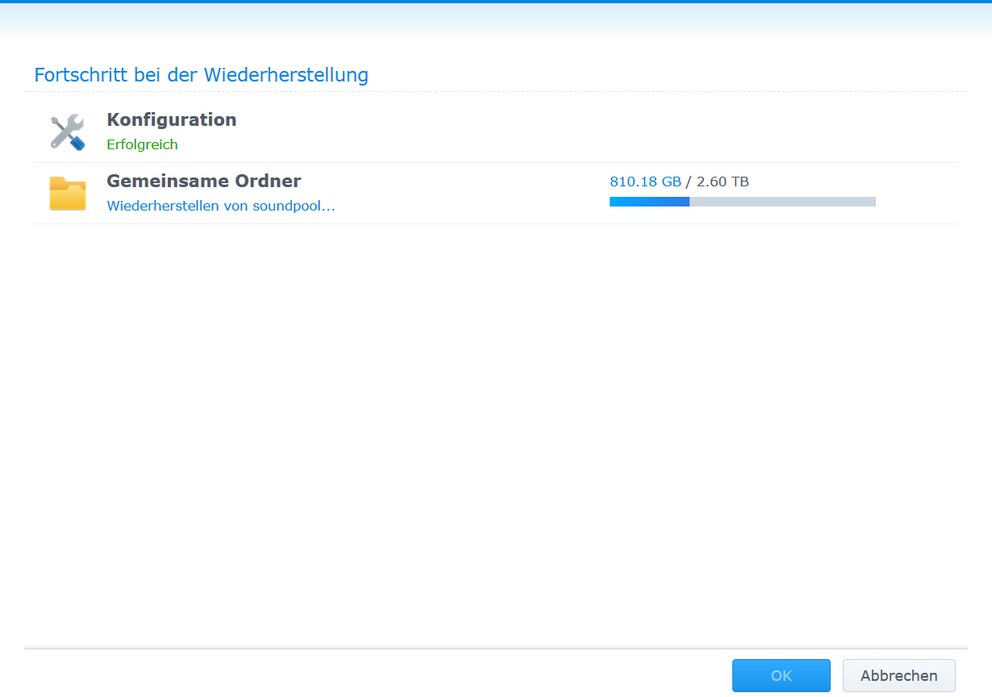This screenshot has width=992, height=697.
Task: Click the OK button
Action: point(781,675)
